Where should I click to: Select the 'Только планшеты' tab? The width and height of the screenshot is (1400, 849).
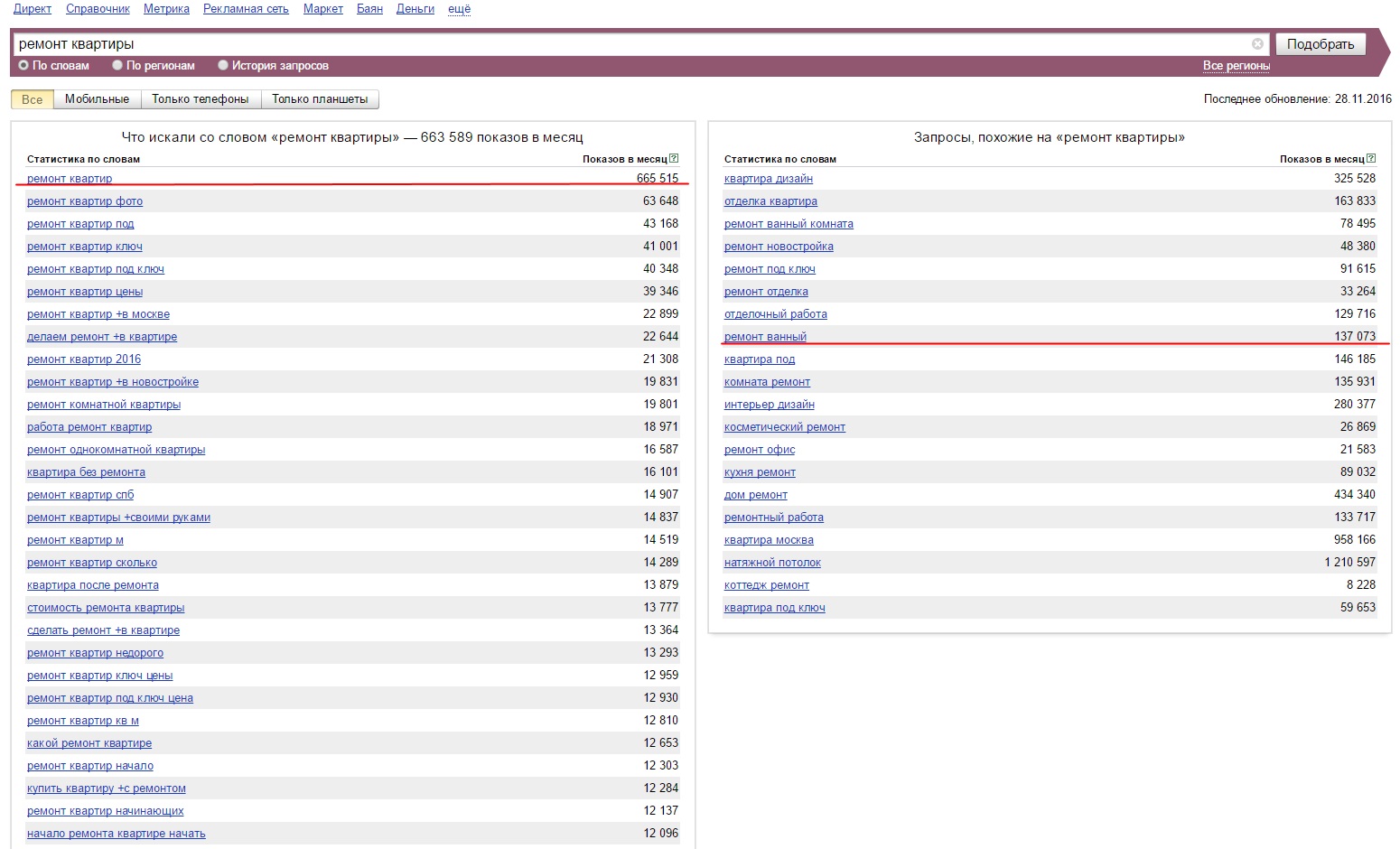320,99
